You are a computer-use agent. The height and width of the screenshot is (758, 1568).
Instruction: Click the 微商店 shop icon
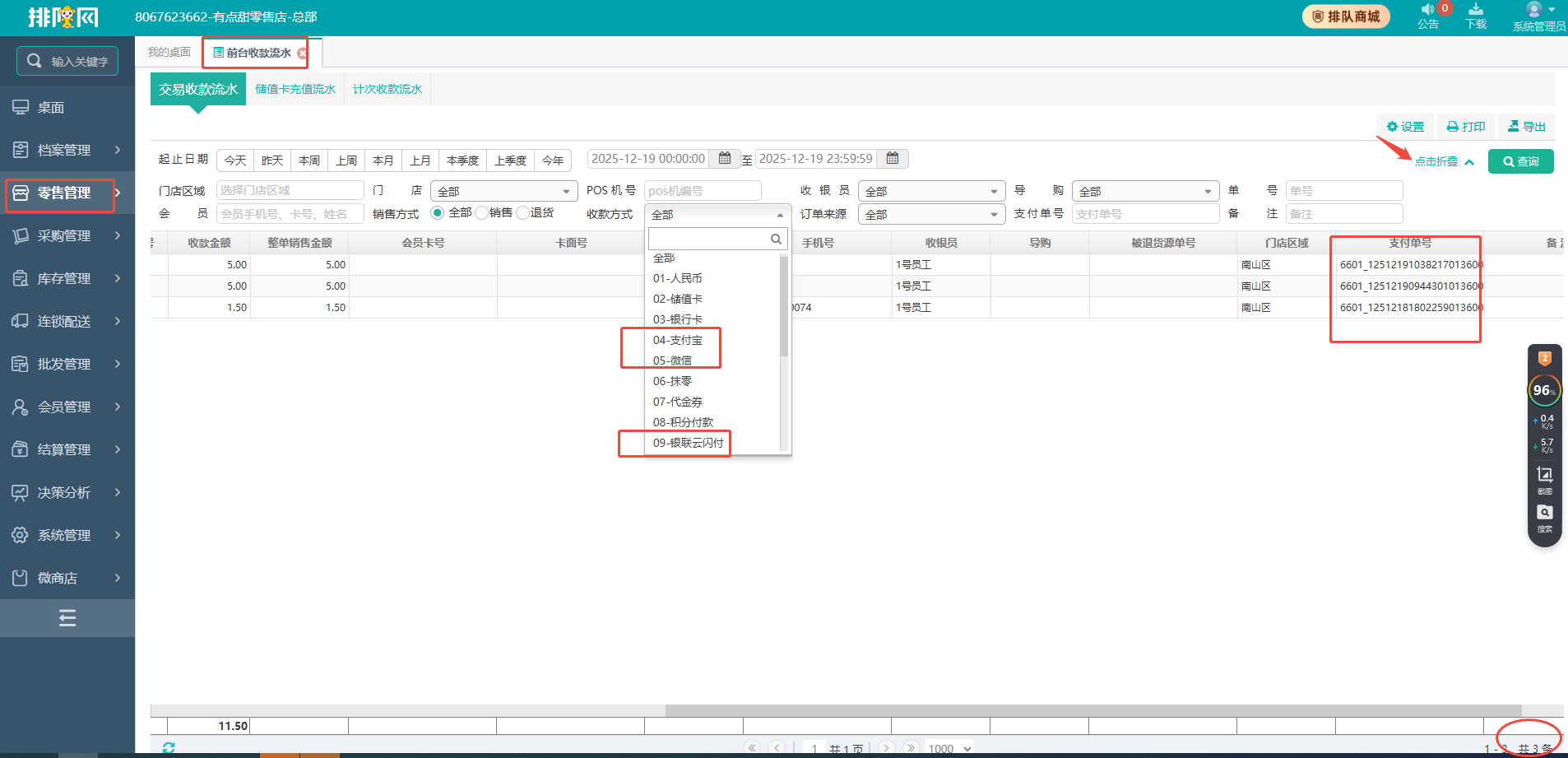coord(20,578)
